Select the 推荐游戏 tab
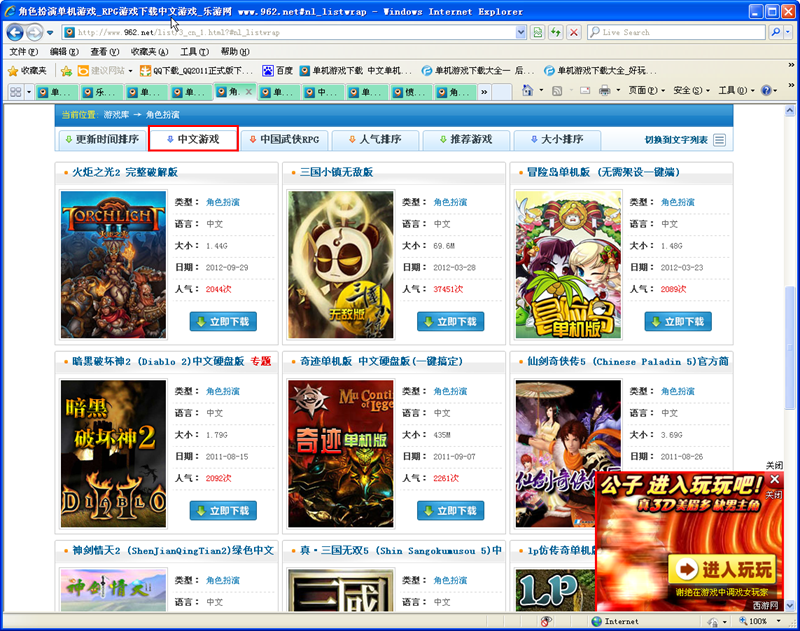The width and height of the screenshot is (800, 631). 466,139
